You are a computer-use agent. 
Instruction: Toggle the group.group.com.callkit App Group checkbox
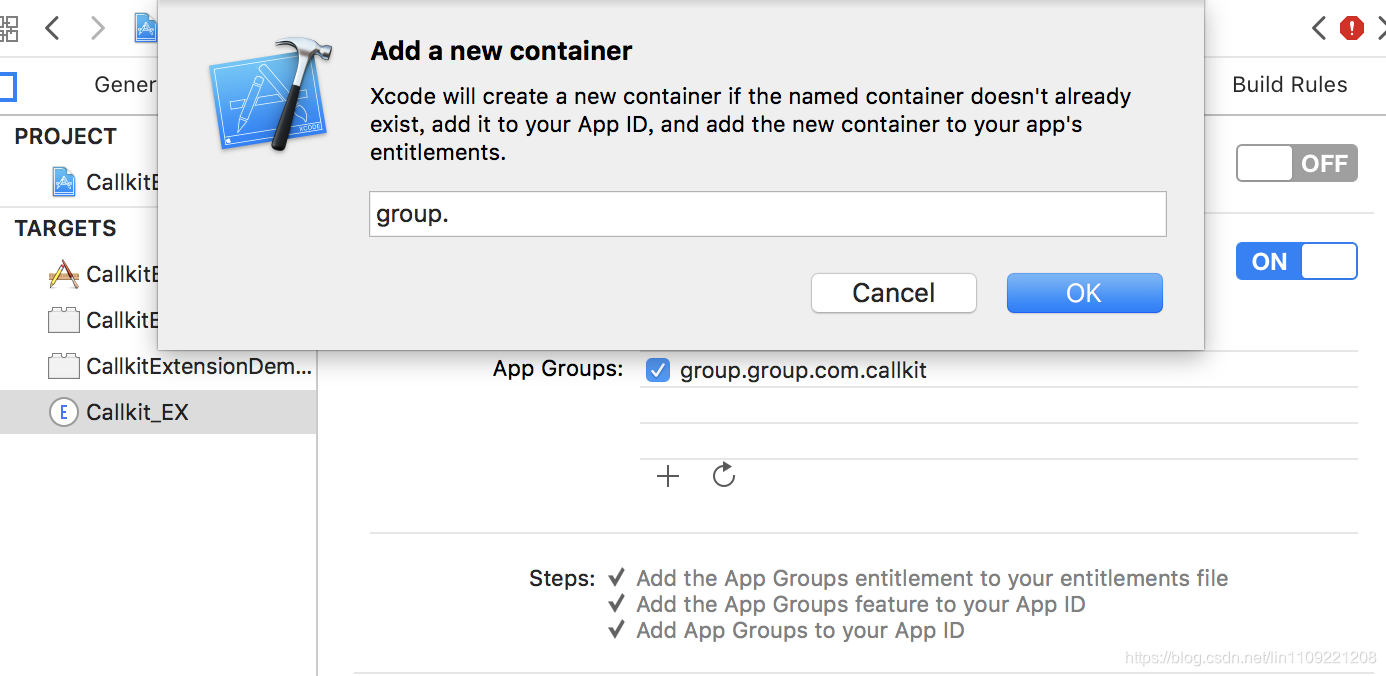click(x=657, y=370)
